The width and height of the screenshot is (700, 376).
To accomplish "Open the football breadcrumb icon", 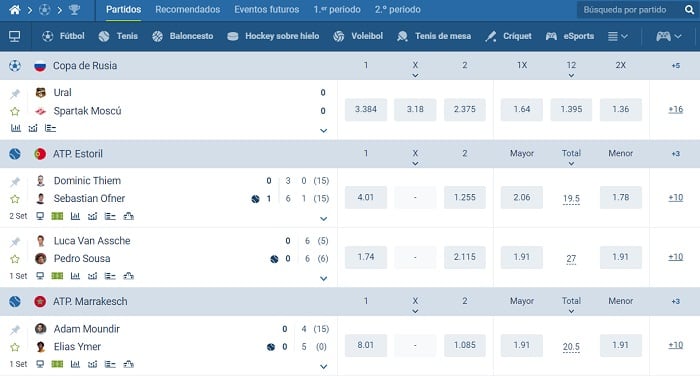I will coord(44,9).
